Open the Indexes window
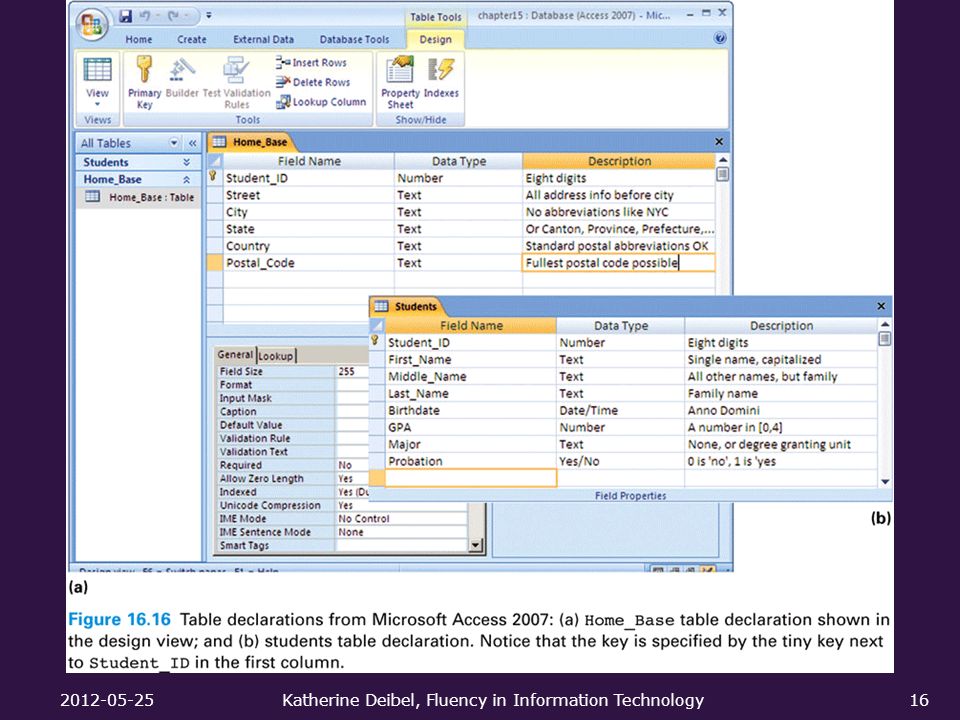Screen dimensions: 960x720 click(x=441, y=77)
